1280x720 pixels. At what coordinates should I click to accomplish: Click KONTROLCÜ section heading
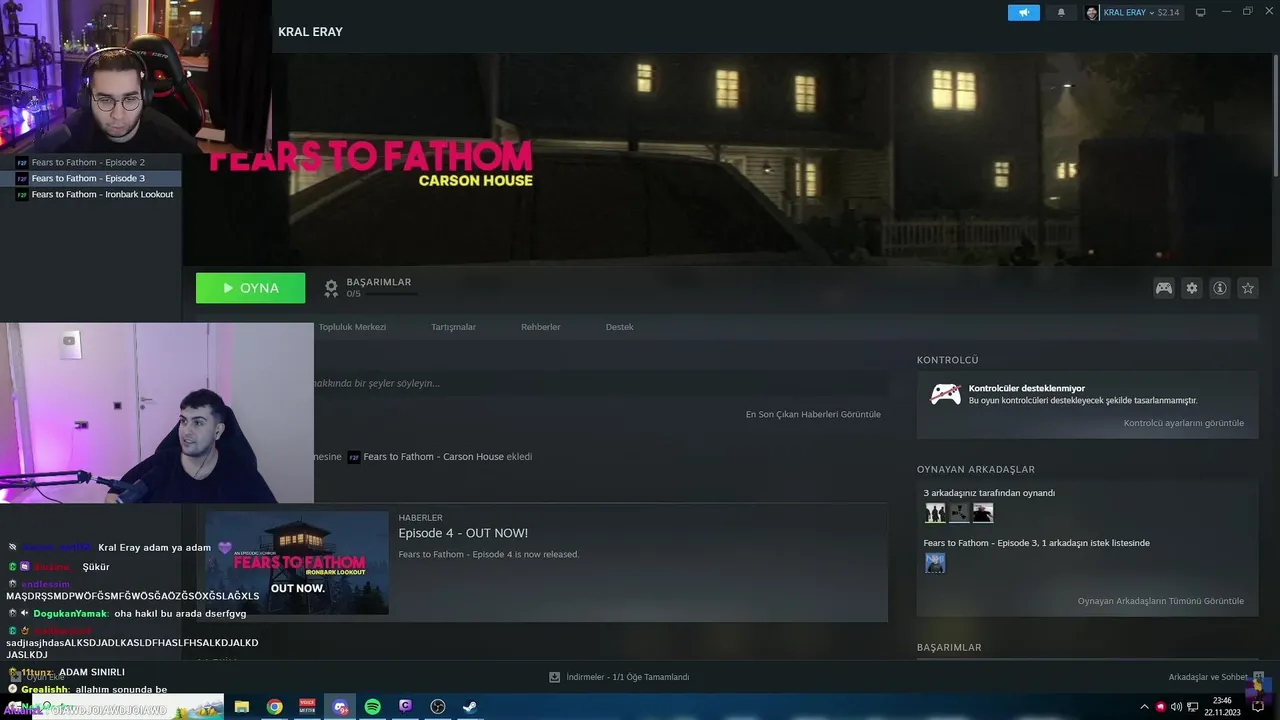coord(947,360)
